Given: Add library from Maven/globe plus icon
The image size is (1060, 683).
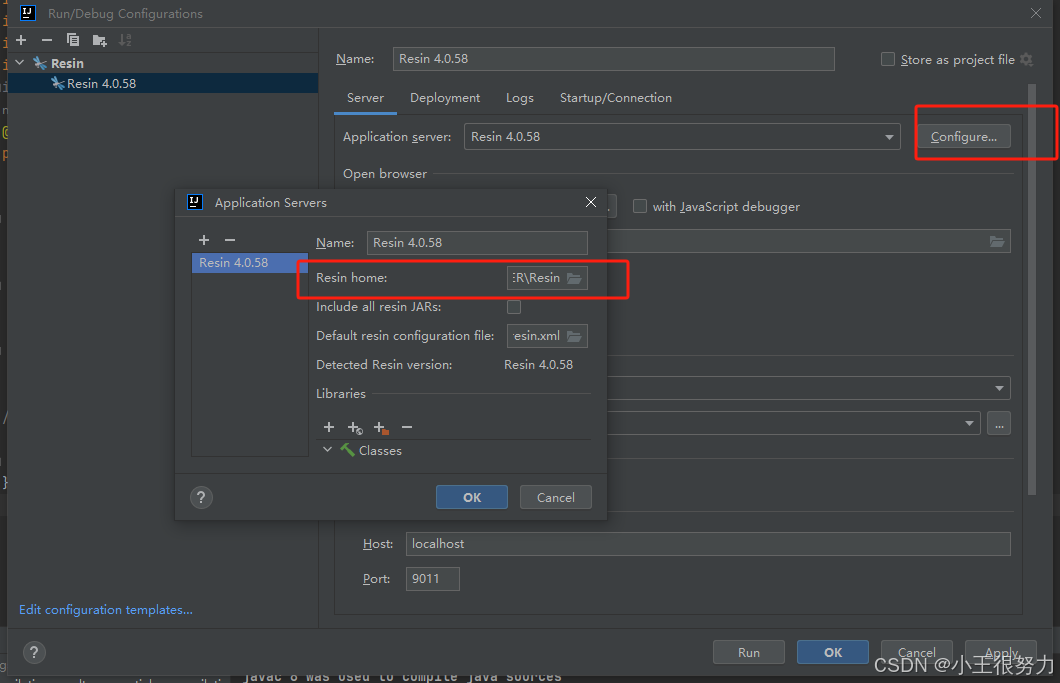Looking at the screenshot, I should click(x=355, y=427).
